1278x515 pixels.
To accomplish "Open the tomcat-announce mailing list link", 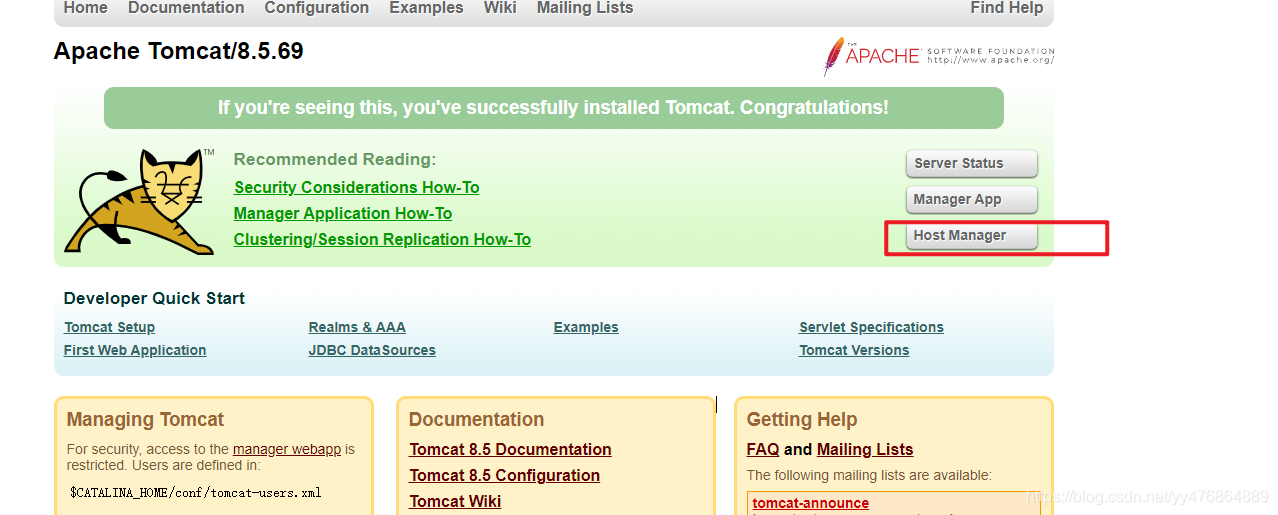I will pos(811,503).
